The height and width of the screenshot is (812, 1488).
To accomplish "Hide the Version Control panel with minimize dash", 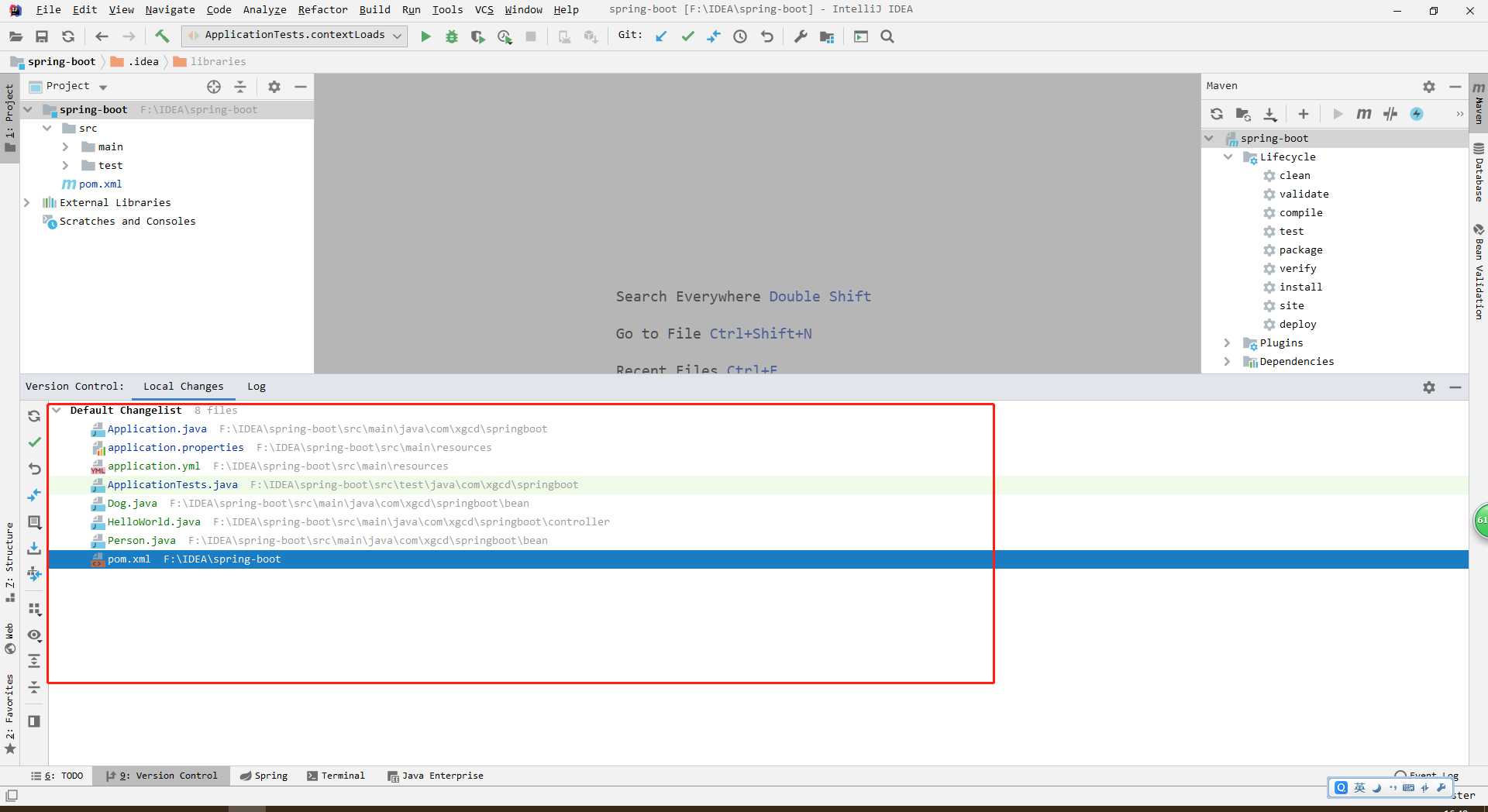I will point(1455,387).
